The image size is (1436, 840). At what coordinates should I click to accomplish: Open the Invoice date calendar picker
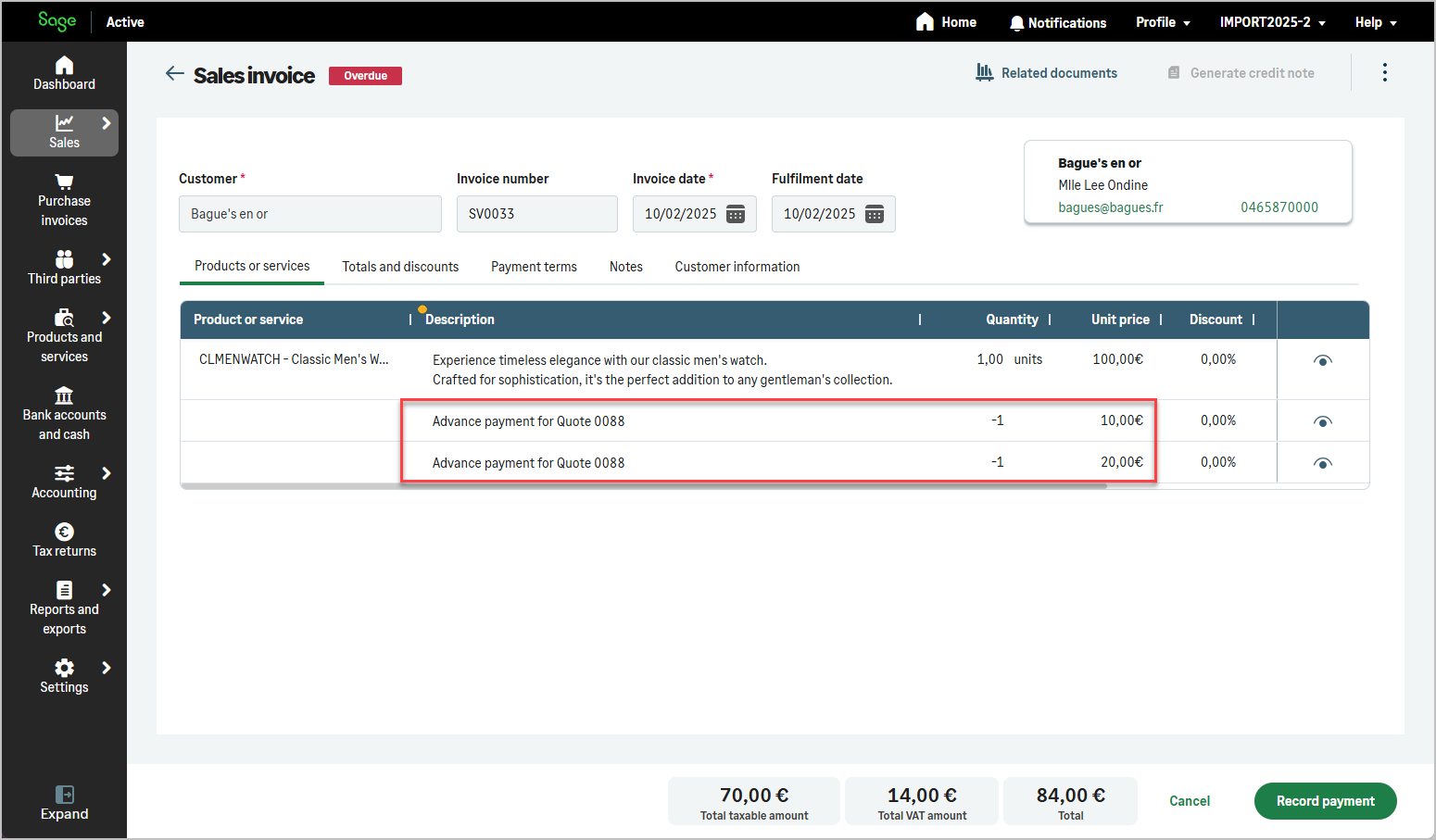736,214
